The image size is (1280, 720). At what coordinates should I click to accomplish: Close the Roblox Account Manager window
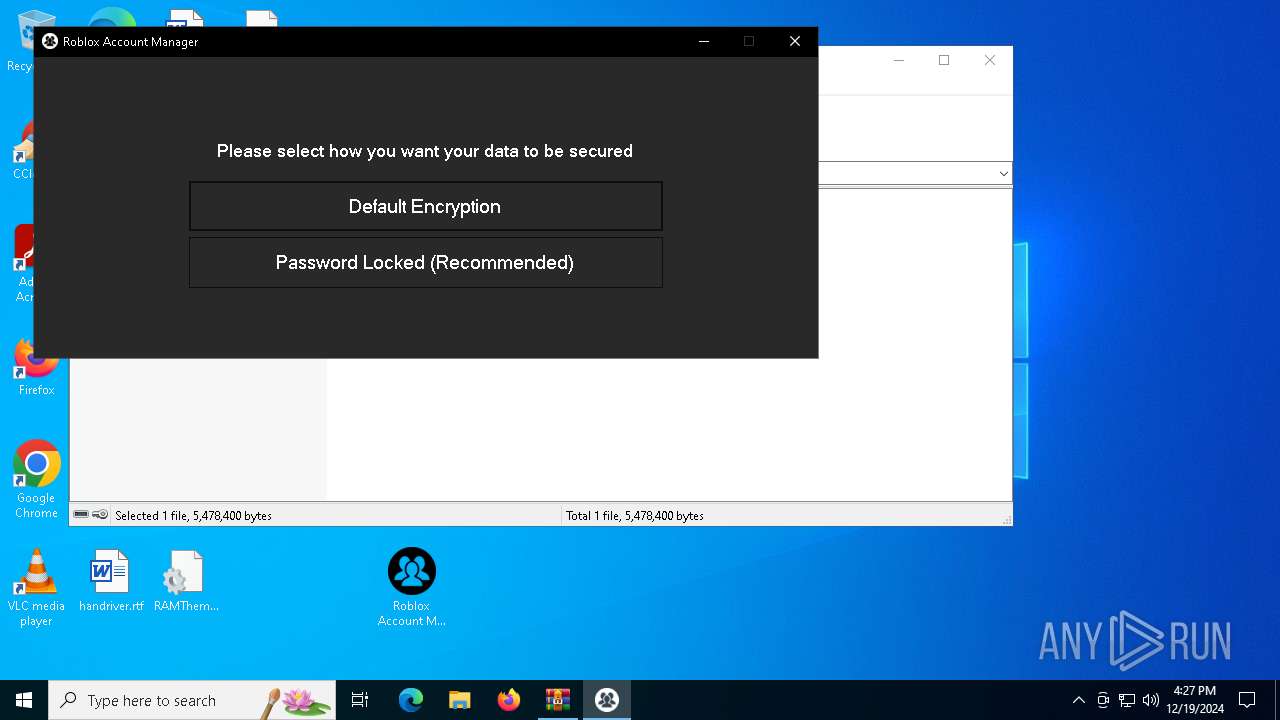click(x=795, y=41)
